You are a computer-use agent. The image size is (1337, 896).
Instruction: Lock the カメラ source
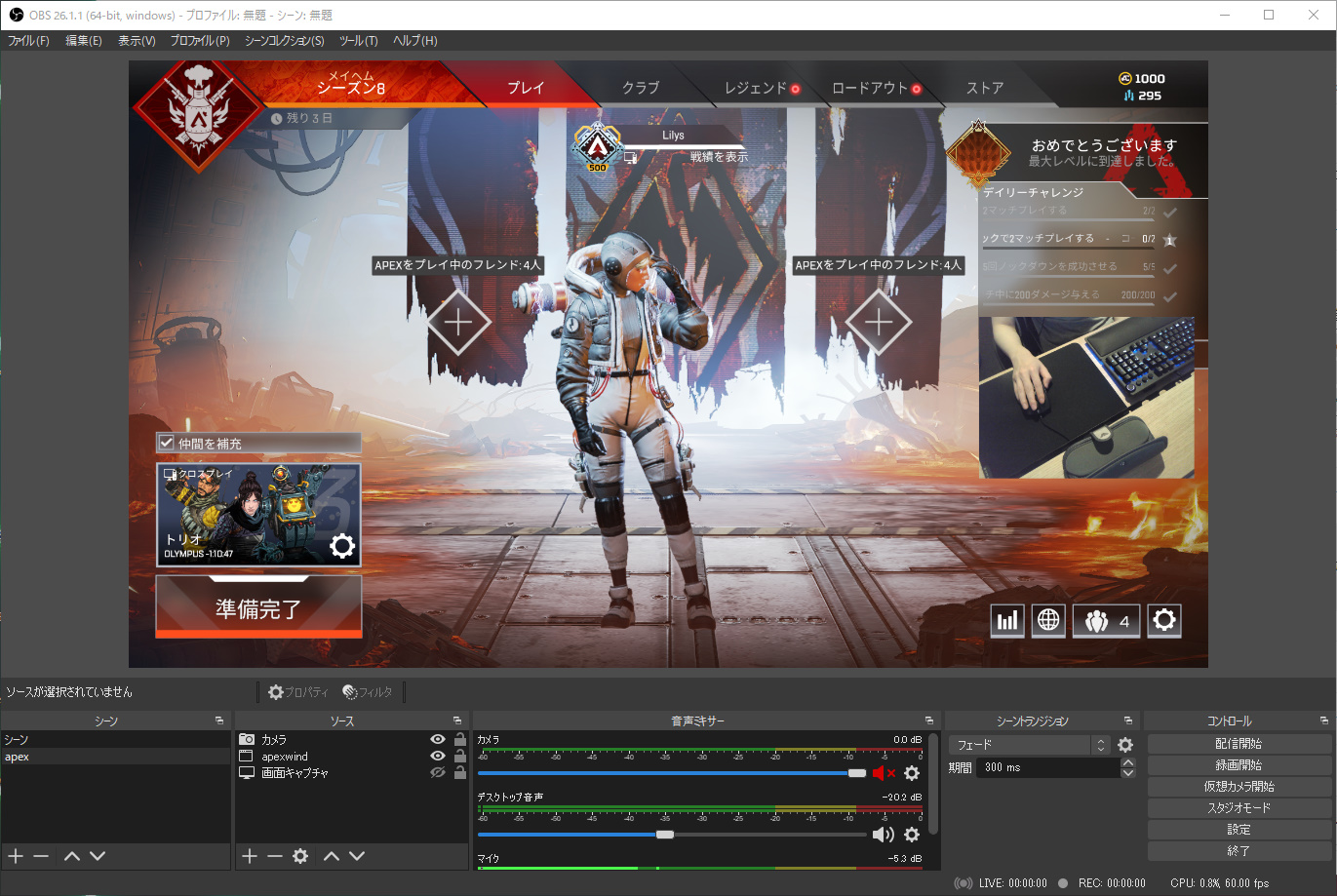pos(460,739)
